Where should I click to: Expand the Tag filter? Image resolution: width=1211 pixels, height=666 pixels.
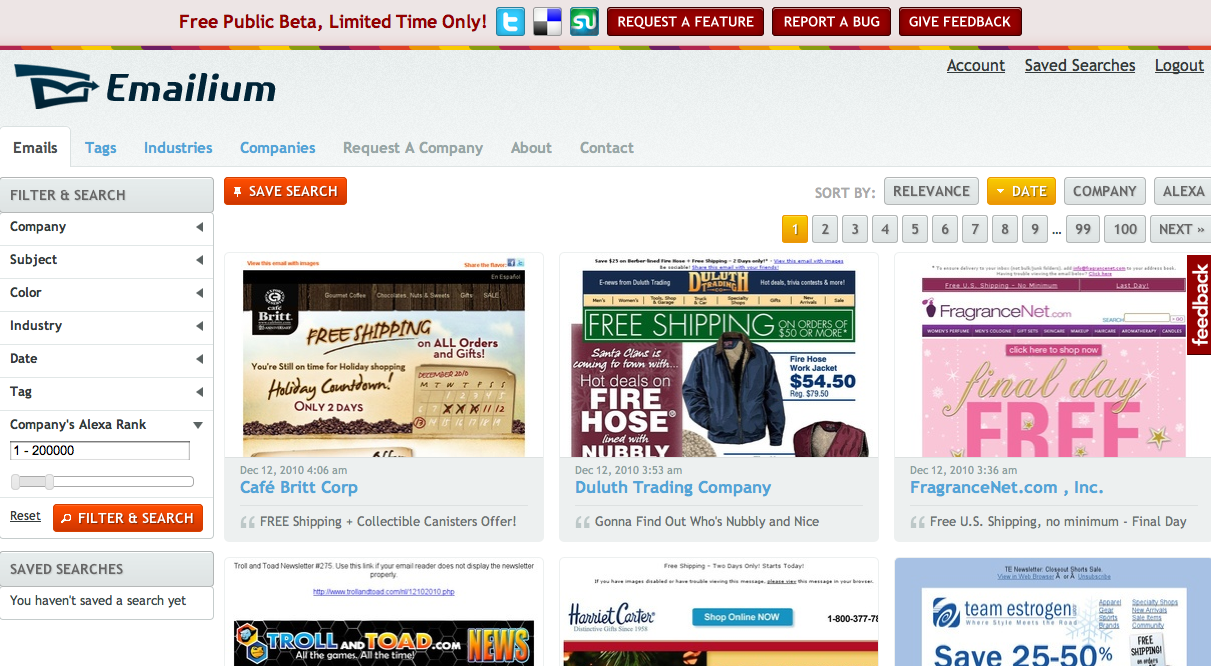point(107,392)
